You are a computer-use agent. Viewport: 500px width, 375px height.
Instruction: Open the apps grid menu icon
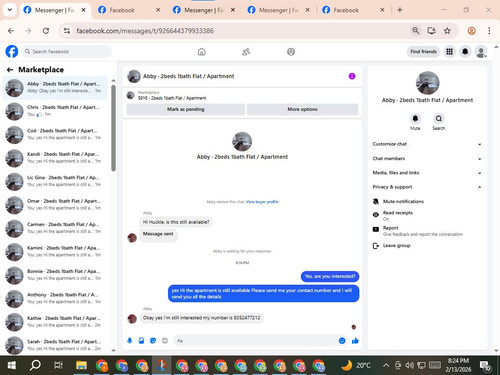pos(450,52)
